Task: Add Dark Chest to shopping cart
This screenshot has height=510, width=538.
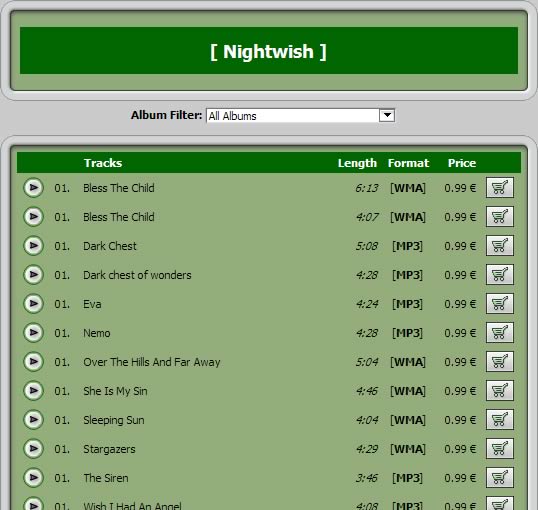Action: tap(500, 245)
